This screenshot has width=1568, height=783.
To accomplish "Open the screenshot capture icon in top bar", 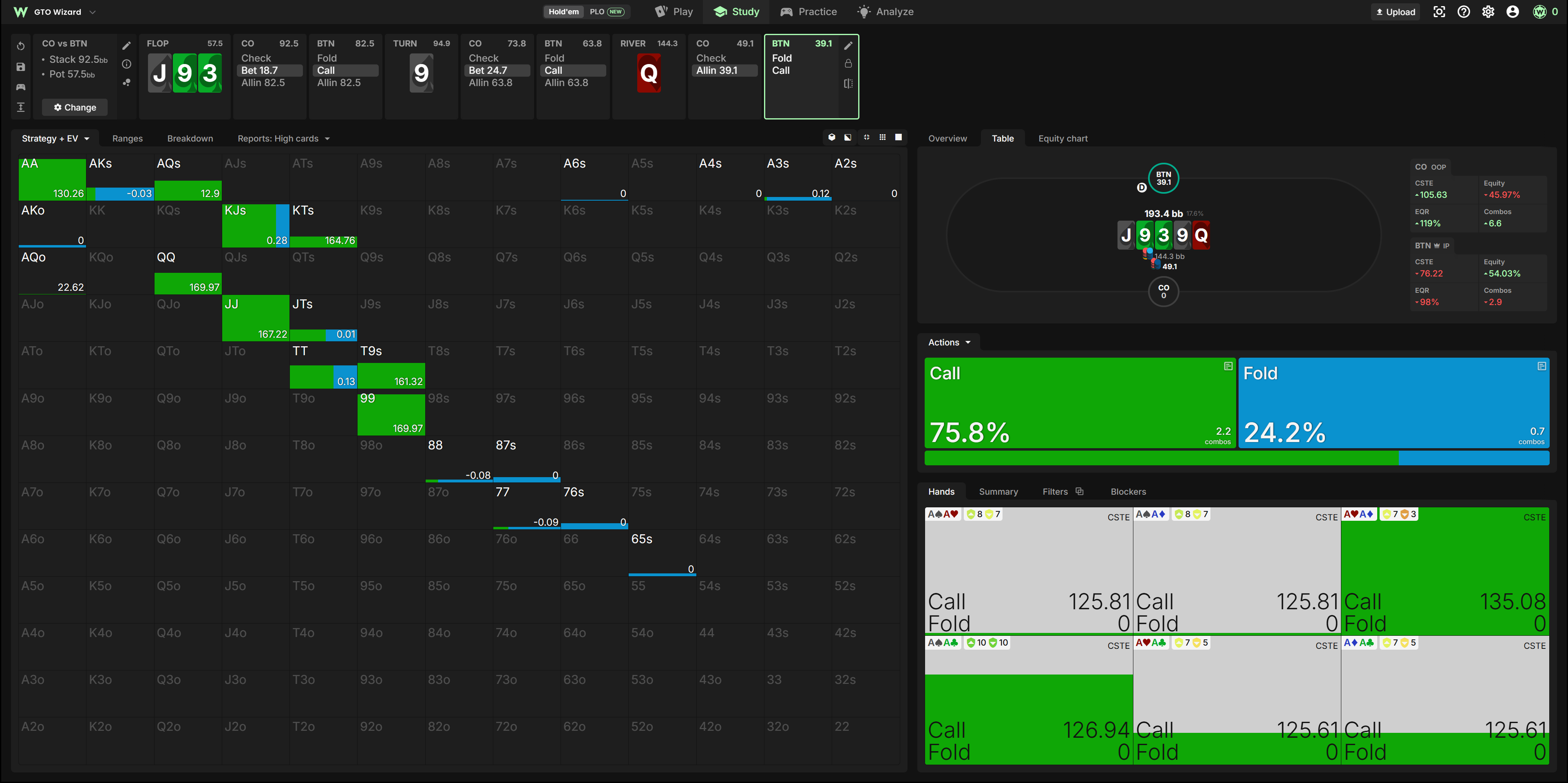I will 1439,11.
